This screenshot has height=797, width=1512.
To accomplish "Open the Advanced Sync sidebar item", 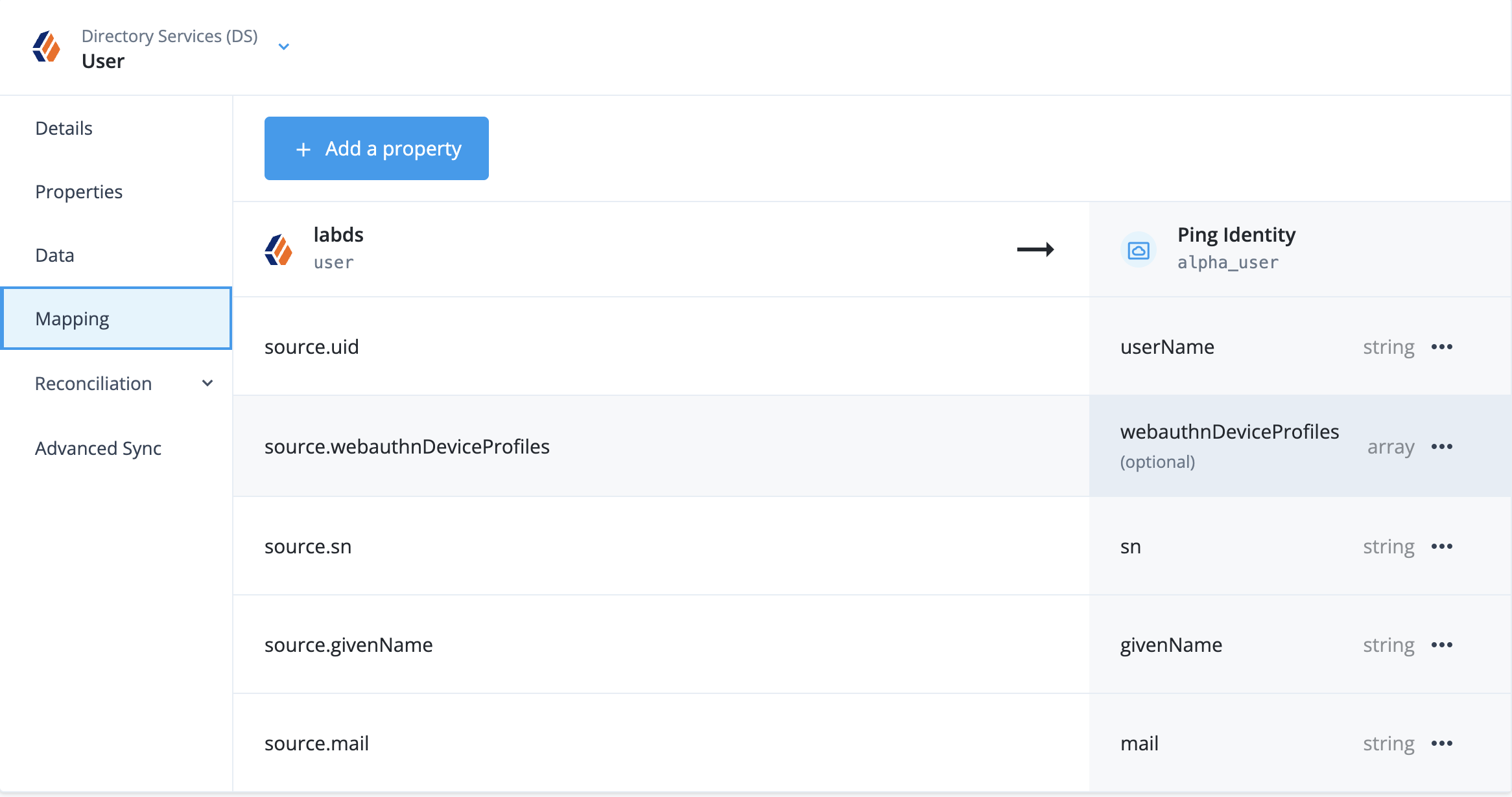I will pyautogui.click(x=117, y=448).
